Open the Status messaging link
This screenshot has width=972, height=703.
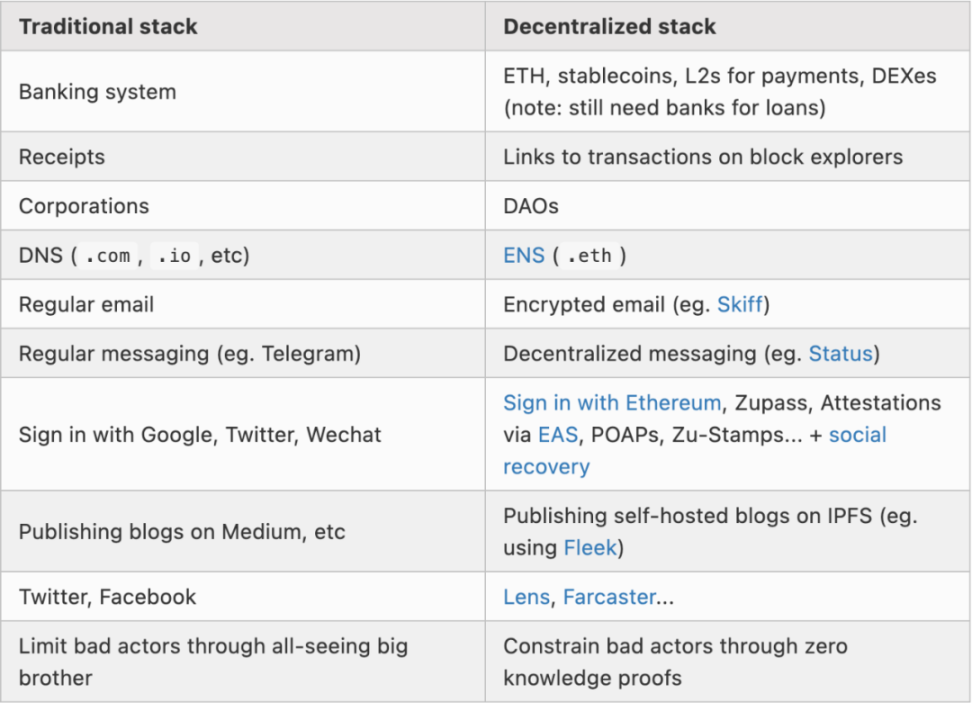click(x=841, y=353)
